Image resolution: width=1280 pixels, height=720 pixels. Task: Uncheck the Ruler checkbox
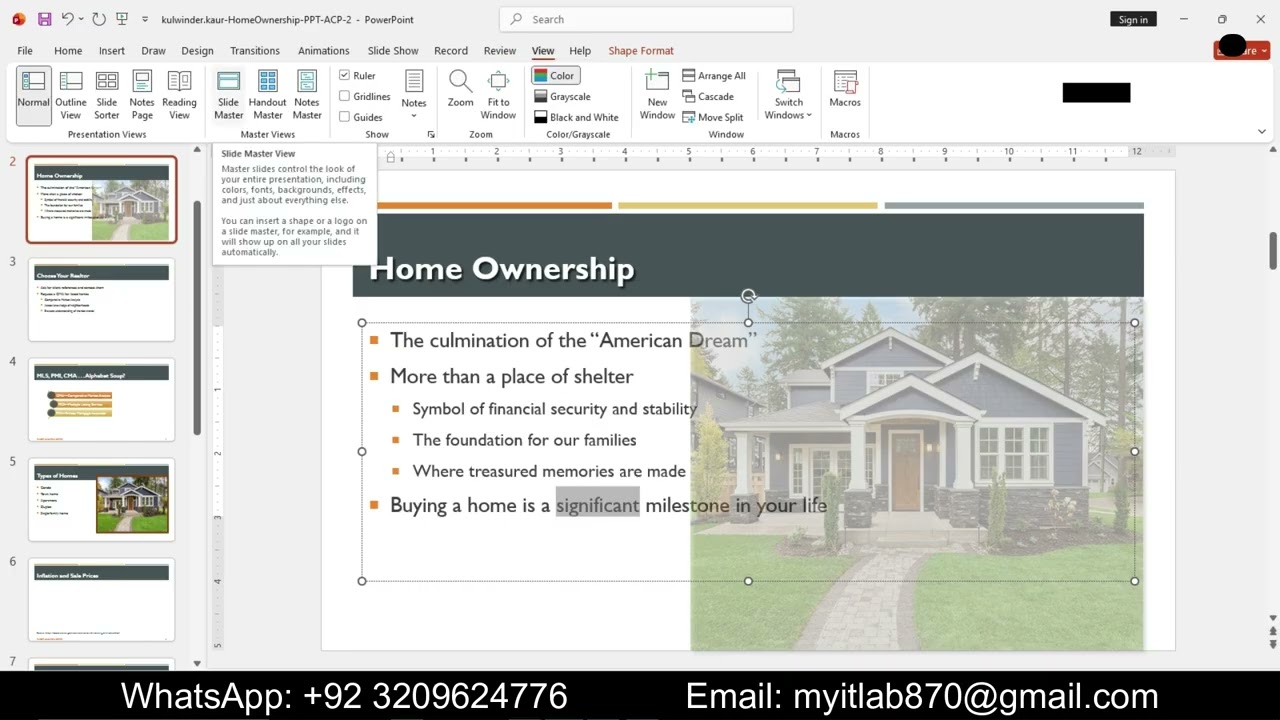pyautogui.click(x=344, y=75)
